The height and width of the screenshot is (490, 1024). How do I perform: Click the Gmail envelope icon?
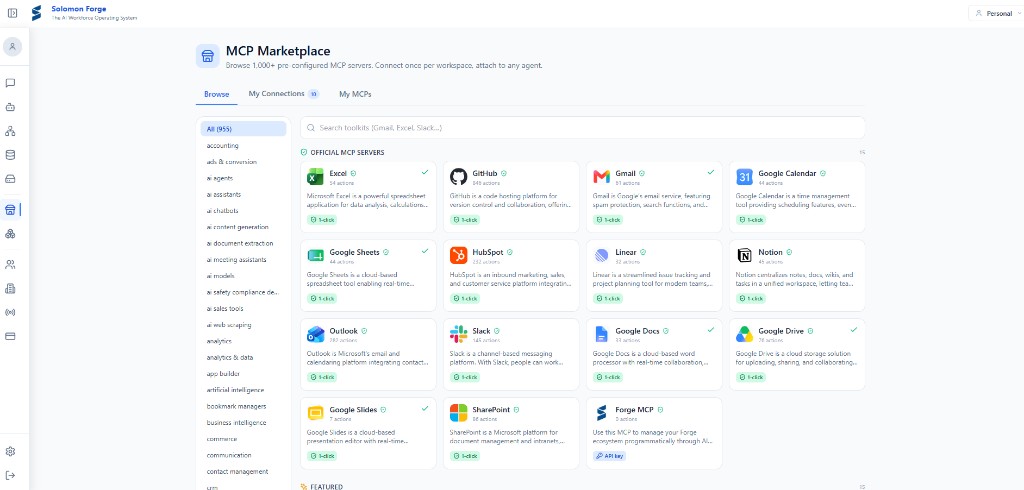tap(601, 176)
